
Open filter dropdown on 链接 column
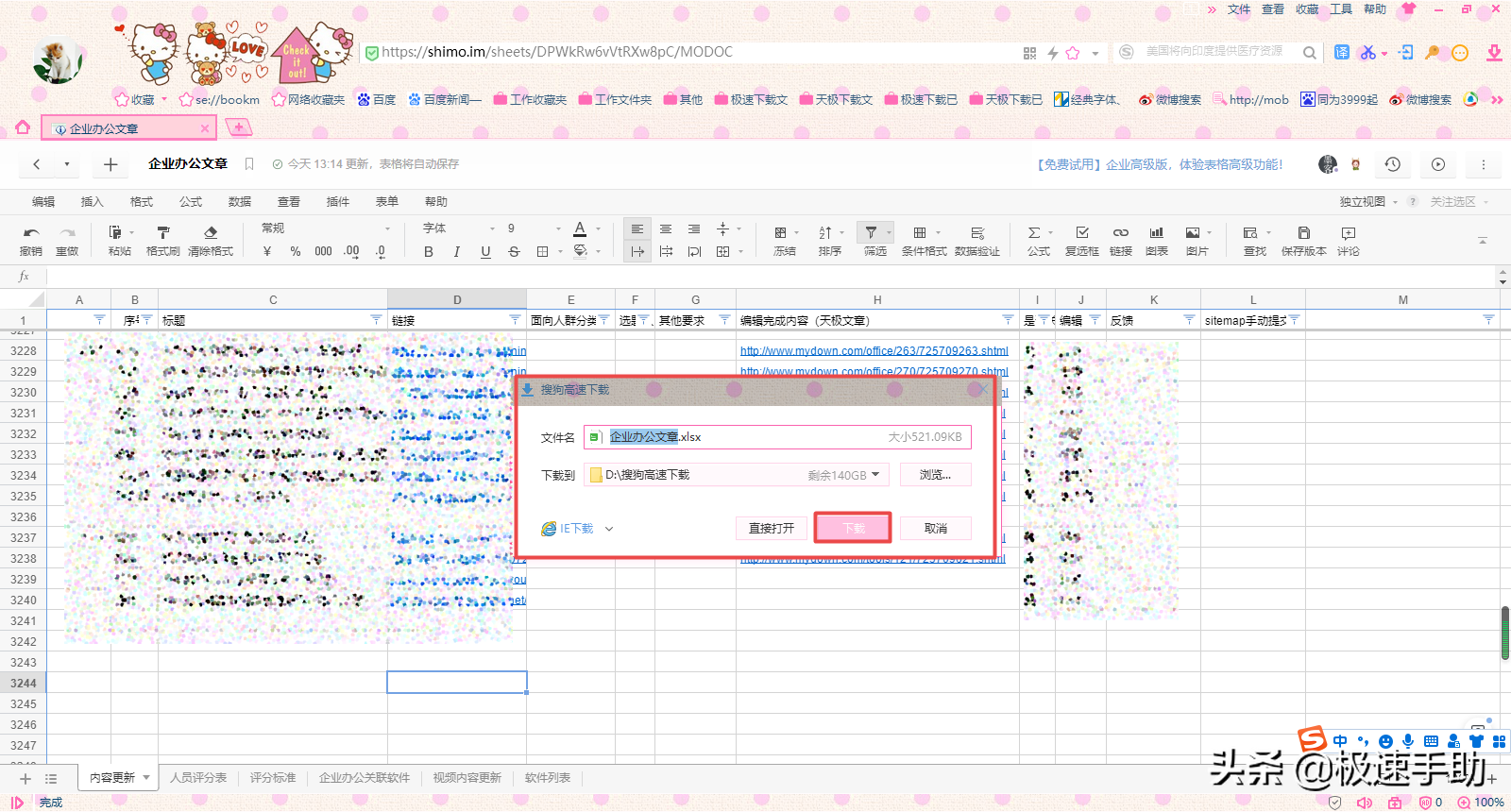515,320
